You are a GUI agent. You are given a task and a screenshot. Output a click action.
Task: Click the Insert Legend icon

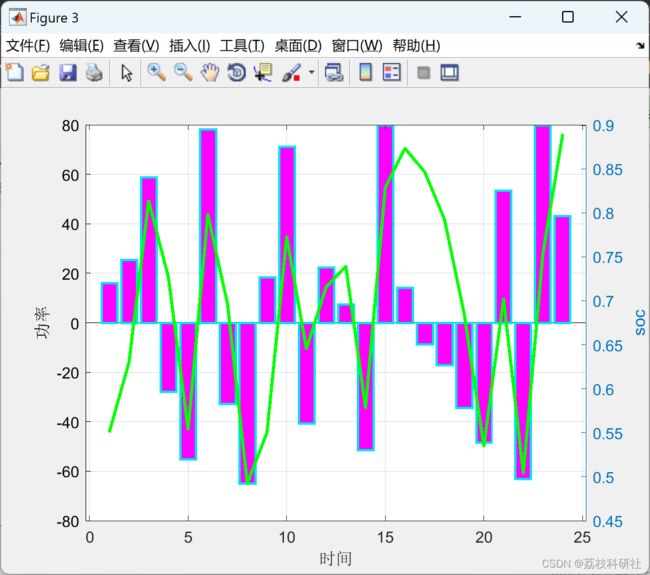coord(392,73)
